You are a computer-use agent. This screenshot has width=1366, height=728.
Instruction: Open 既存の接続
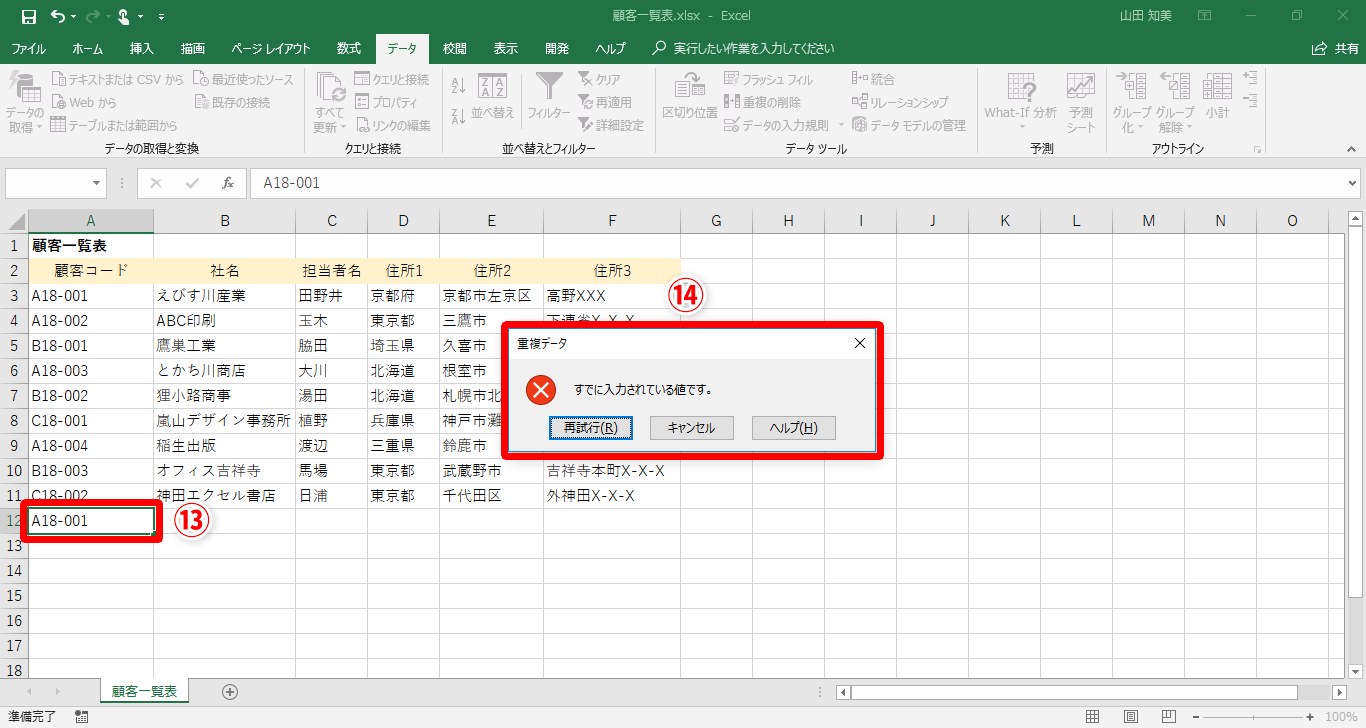coord(232,102)
